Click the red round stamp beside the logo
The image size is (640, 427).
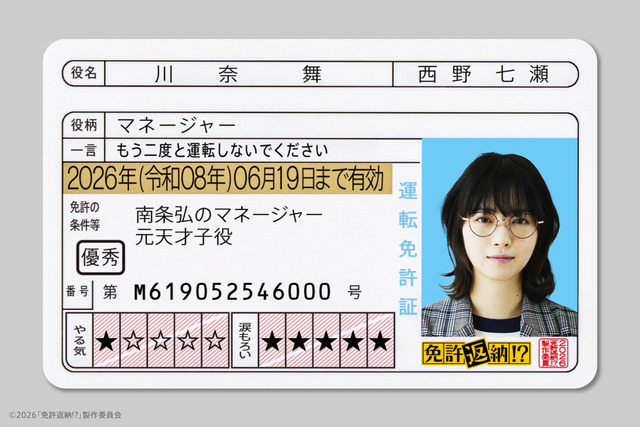[x=553, y=353]
